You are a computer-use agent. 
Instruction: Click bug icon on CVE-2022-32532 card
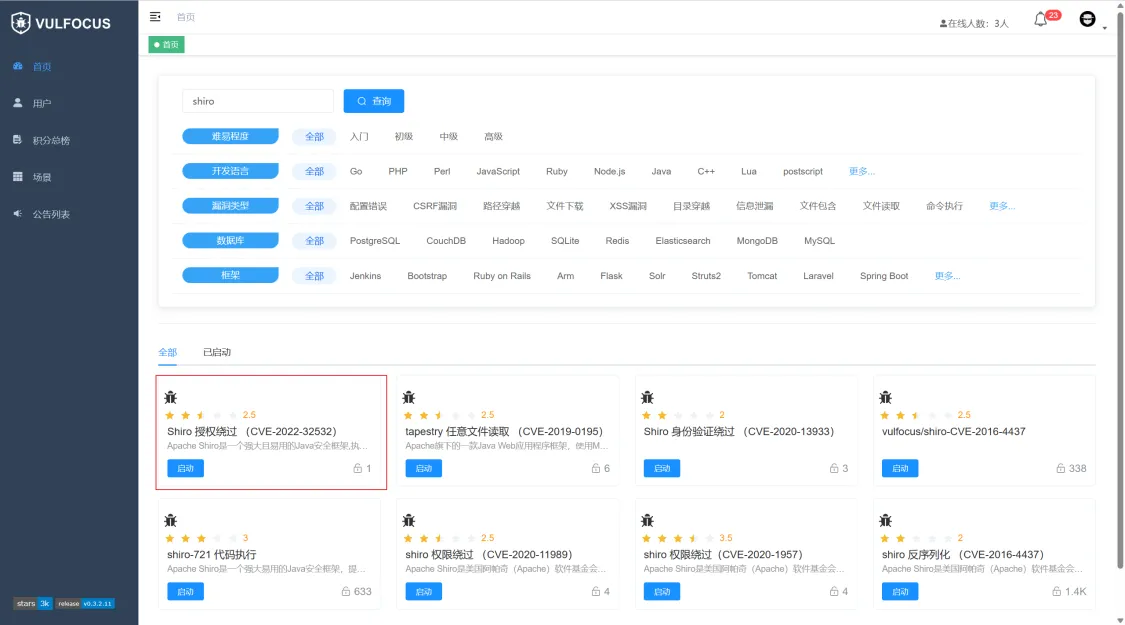(171, 397)
